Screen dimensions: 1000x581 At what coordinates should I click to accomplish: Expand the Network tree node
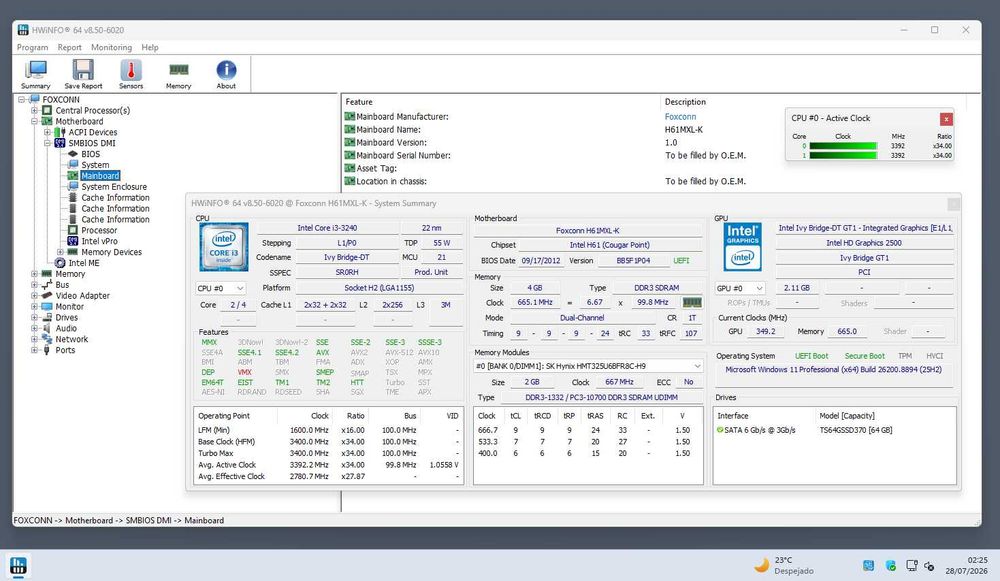34,339
